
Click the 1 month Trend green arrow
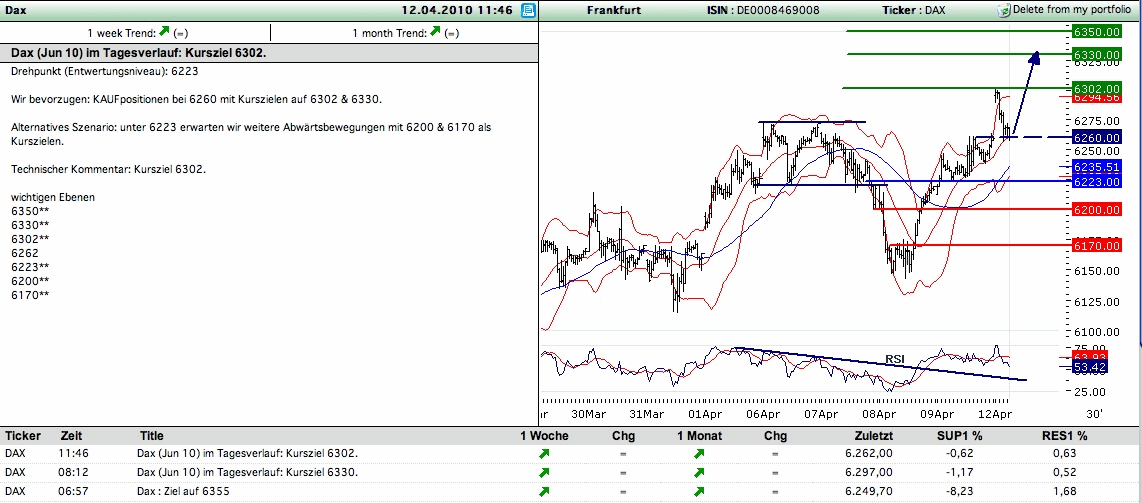436,31
